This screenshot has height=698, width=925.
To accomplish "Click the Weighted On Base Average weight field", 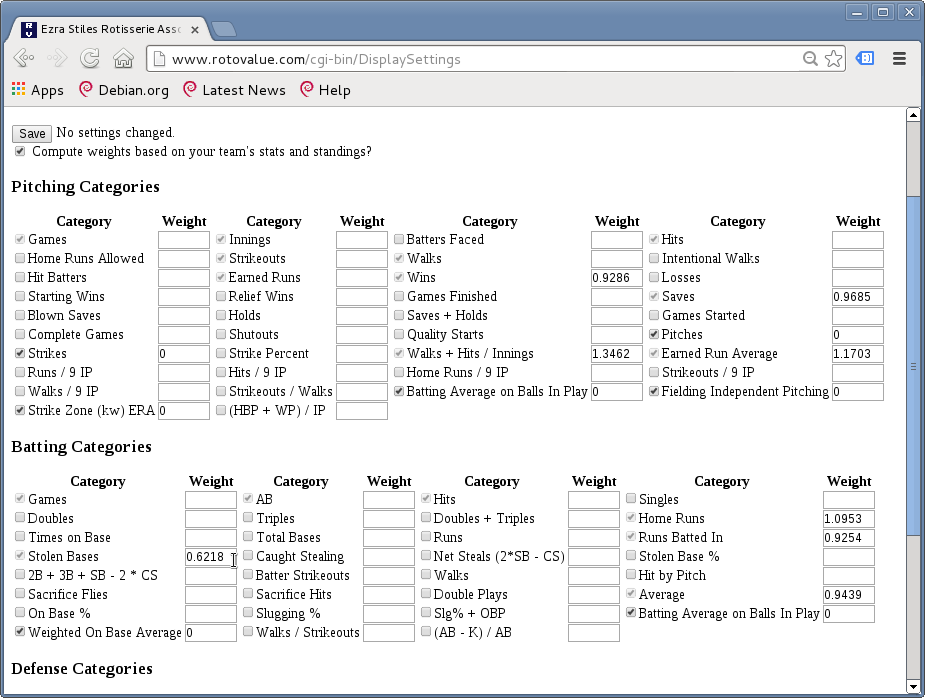I will [211, 633].
